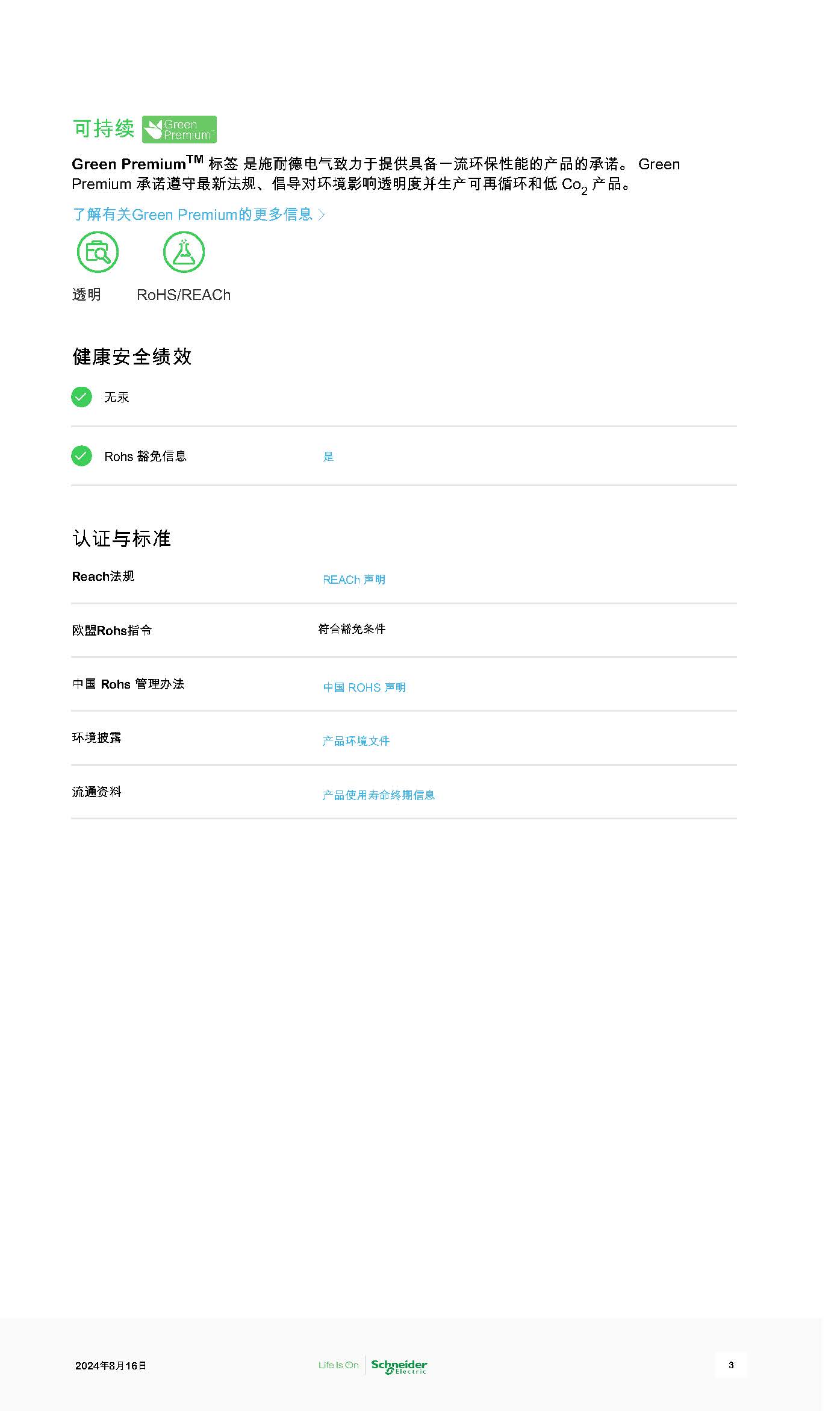Click the 可持续 section heading
The image size is (840, 1411).
[x=103, y=128]
